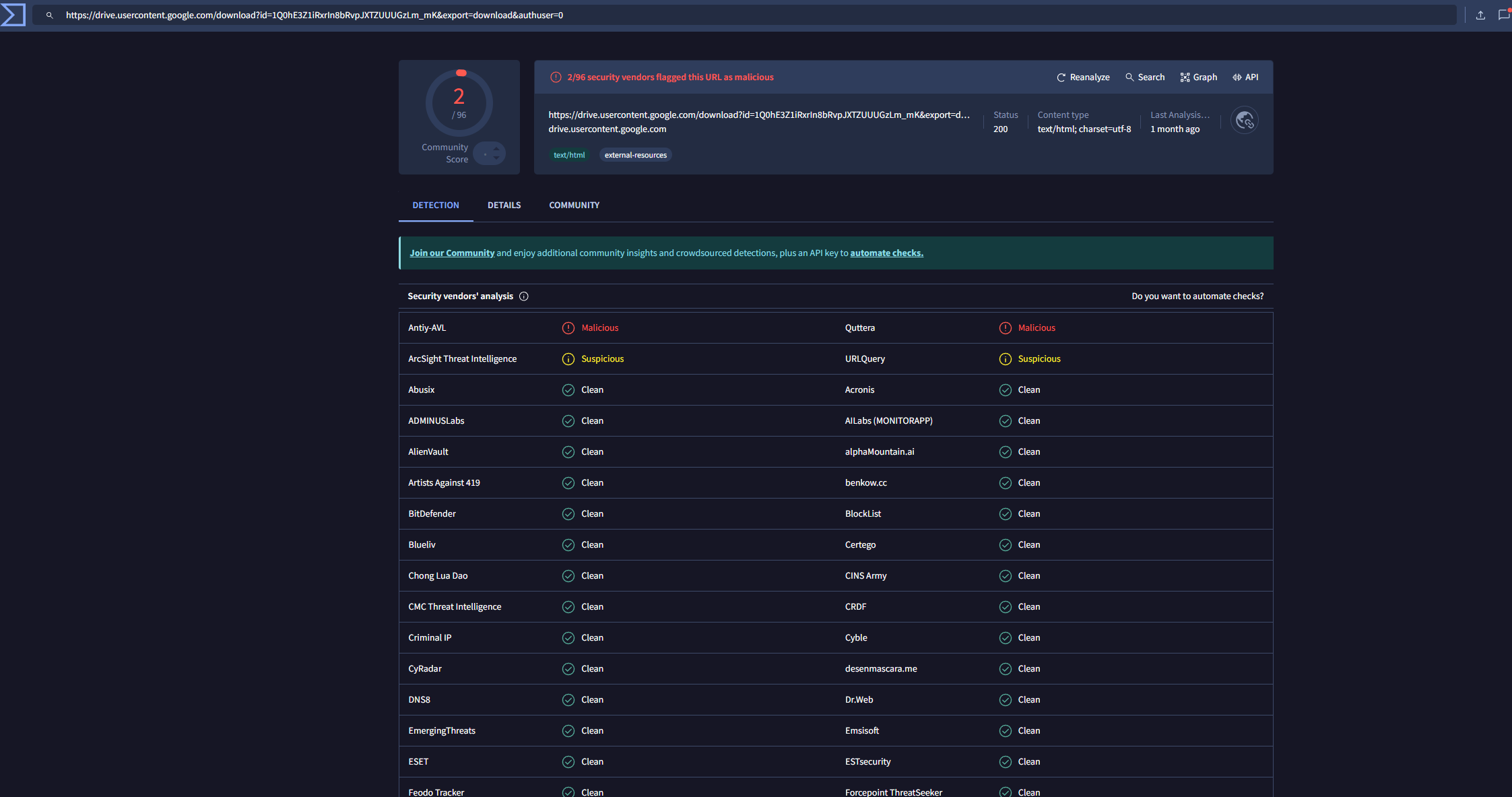Click the CMC Threat Intelligence vendor name

tap(455, 607)
